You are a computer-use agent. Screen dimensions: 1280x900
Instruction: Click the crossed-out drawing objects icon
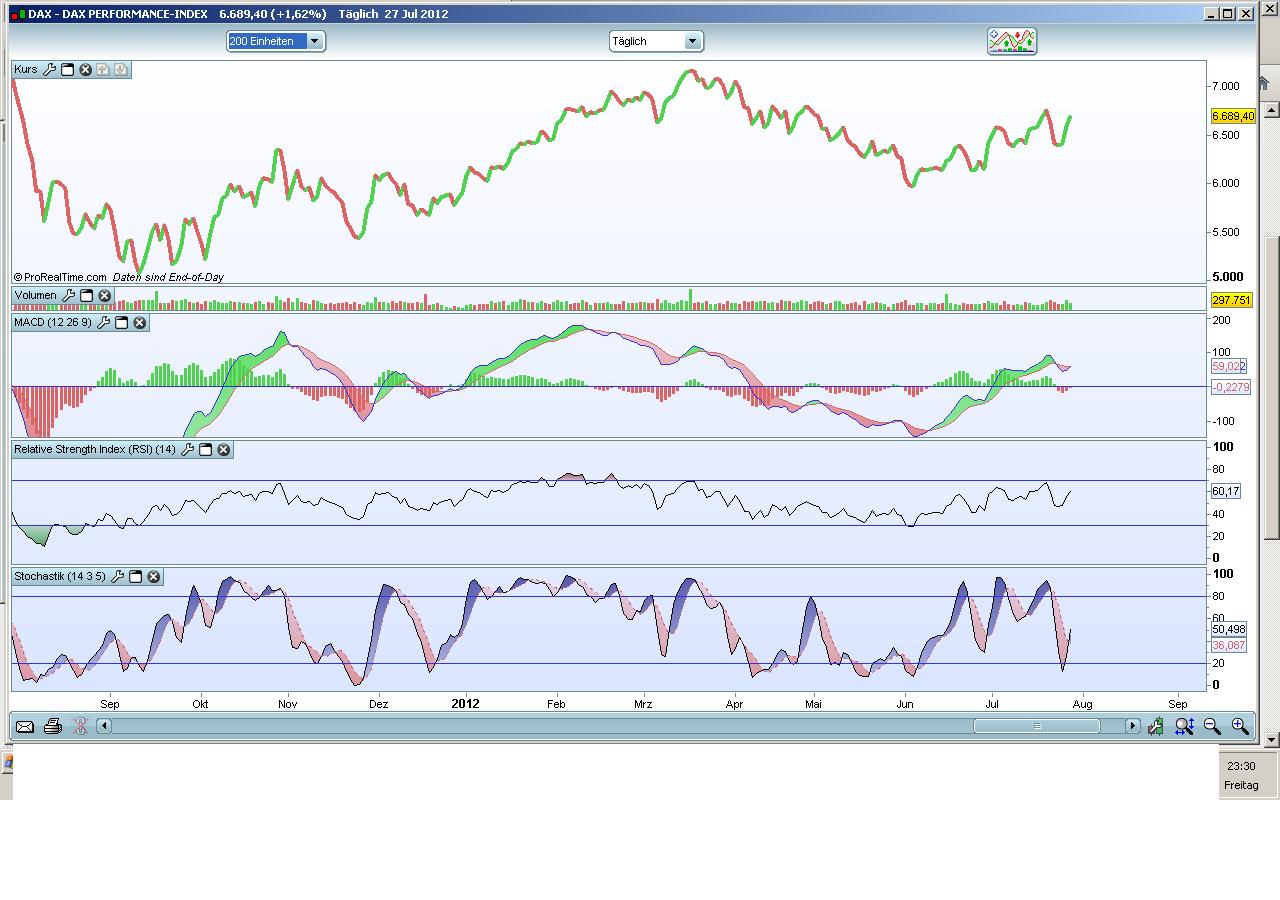click(x=80, y=726)
